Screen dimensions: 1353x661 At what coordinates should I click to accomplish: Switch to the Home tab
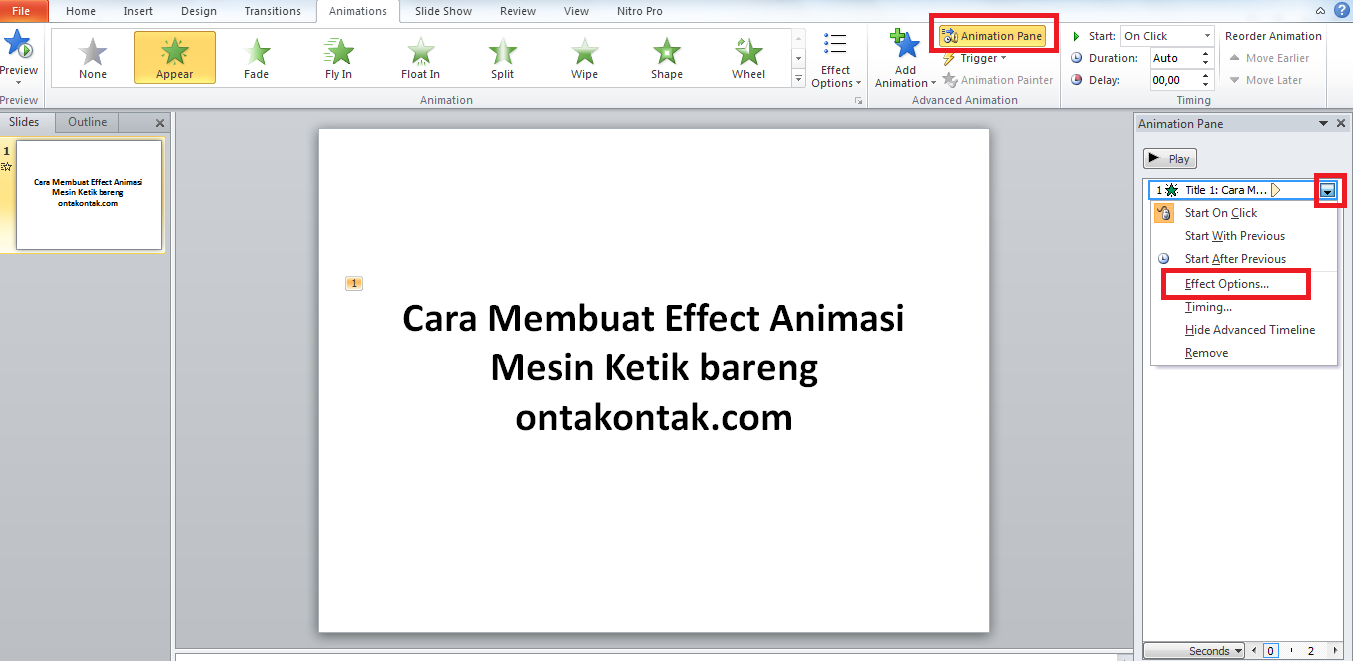81,11
